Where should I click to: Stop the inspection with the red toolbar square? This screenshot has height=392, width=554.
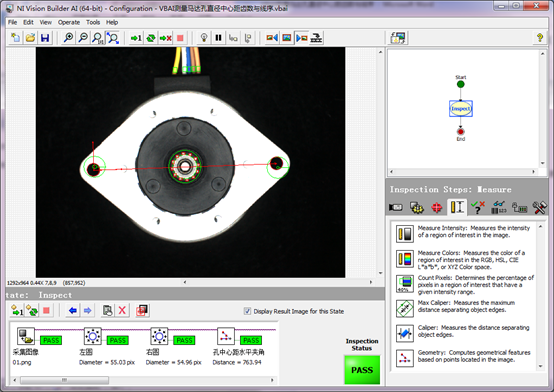(x=180, y=38)
